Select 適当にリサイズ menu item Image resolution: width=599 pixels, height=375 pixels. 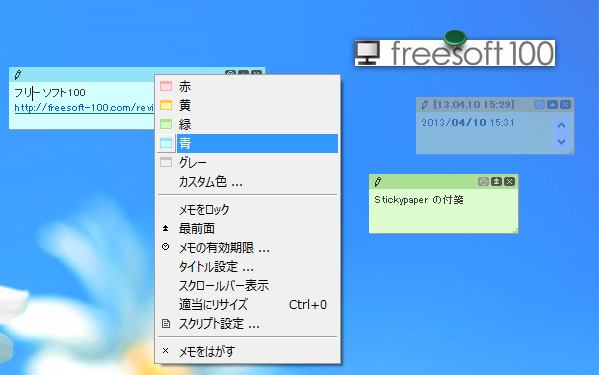click(x=248, y=305)
